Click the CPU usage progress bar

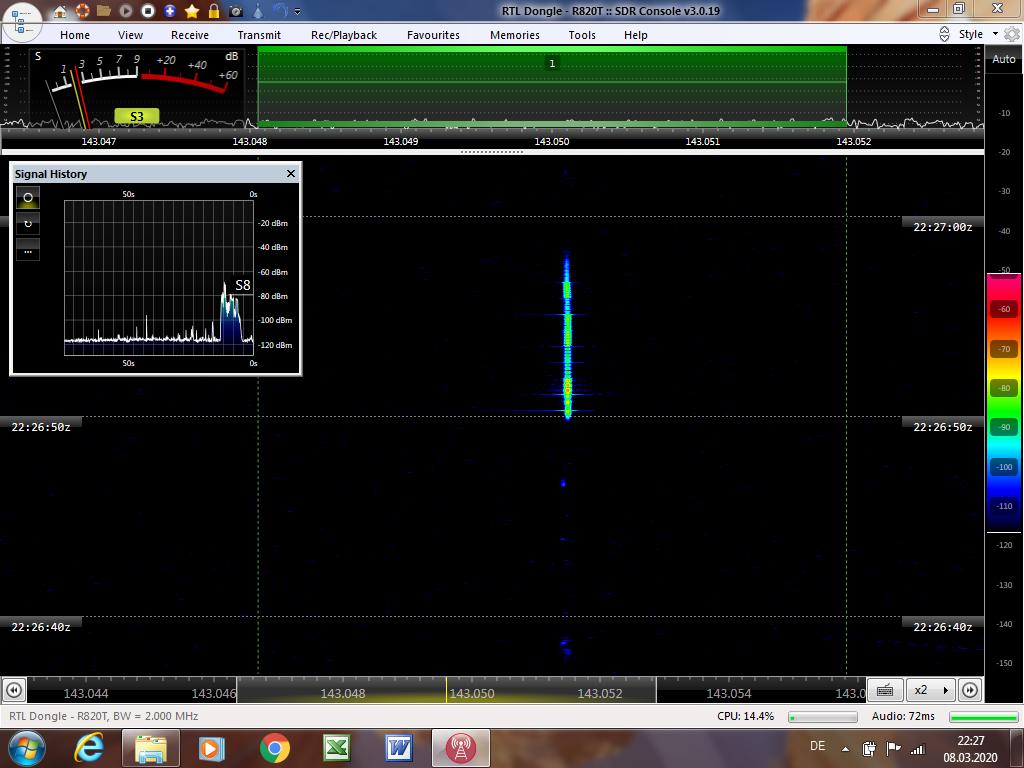(822, 717)
